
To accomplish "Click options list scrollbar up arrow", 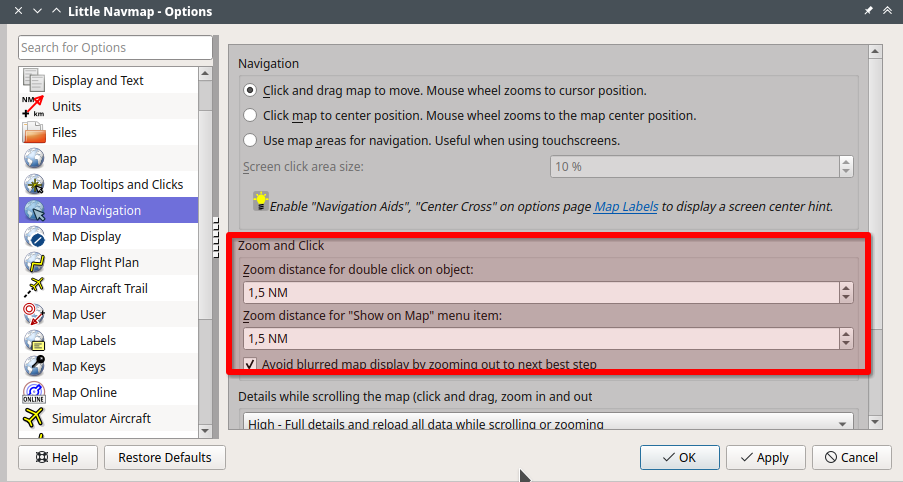I will [x=205, y=74].
